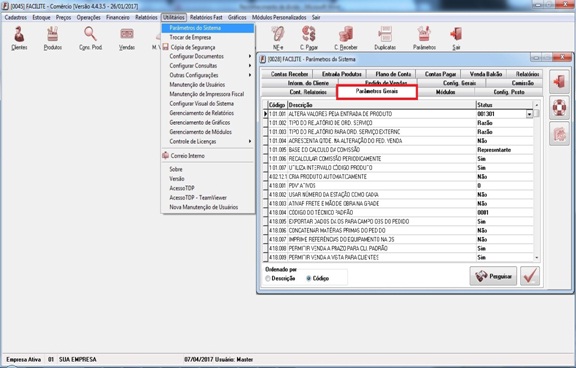Choose Parâmetros do Sistema menu entry
The image size is (576, 368).
pyautogui.click(x=208, y=28)
